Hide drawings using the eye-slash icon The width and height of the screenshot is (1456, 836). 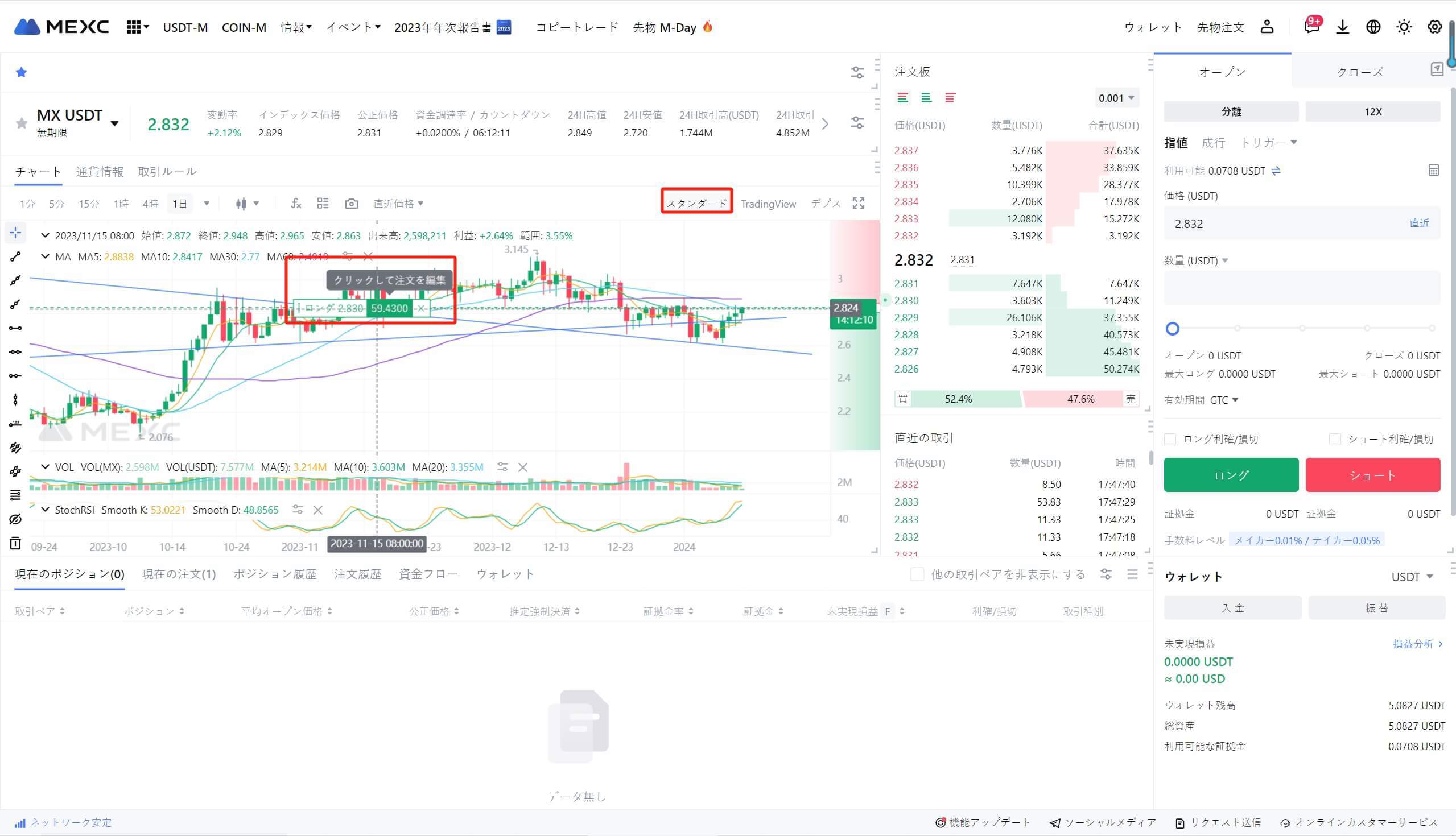pyautogui.click(x=15, y=519)
